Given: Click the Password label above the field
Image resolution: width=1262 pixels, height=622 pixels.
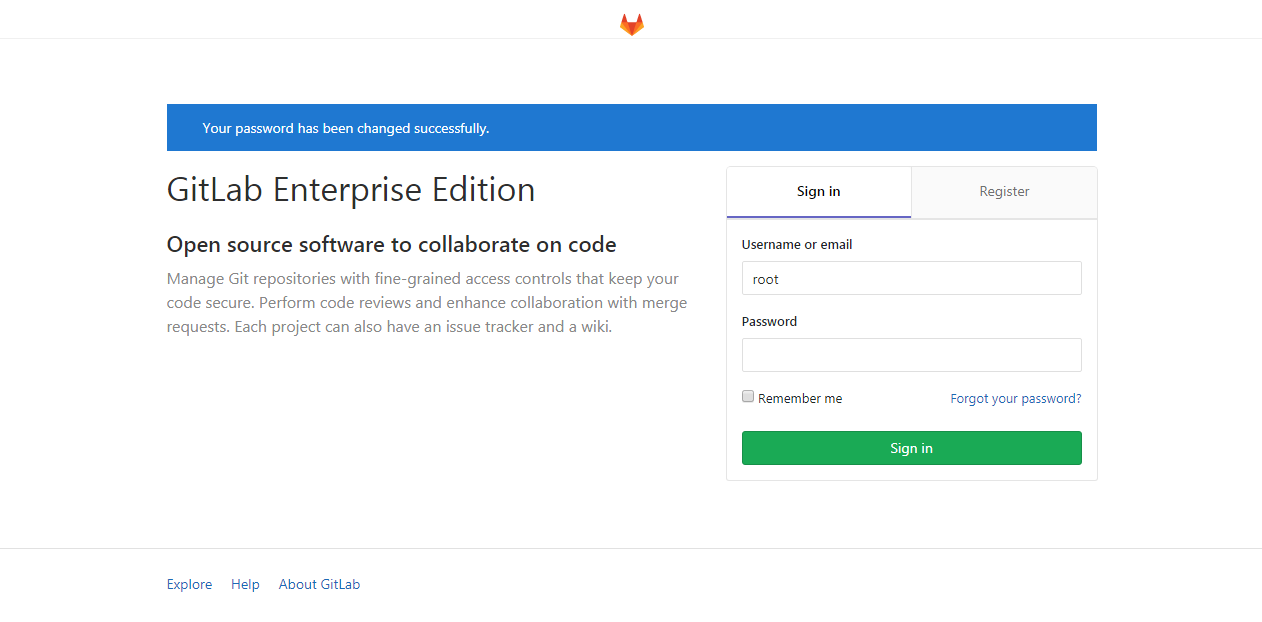Looking at the screenshot, I should pyautogui.click(x=769, y=321).
